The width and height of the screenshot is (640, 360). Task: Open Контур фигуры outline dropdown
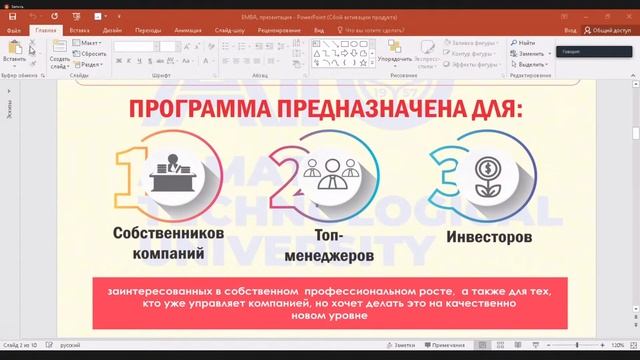tap(469, 53)
